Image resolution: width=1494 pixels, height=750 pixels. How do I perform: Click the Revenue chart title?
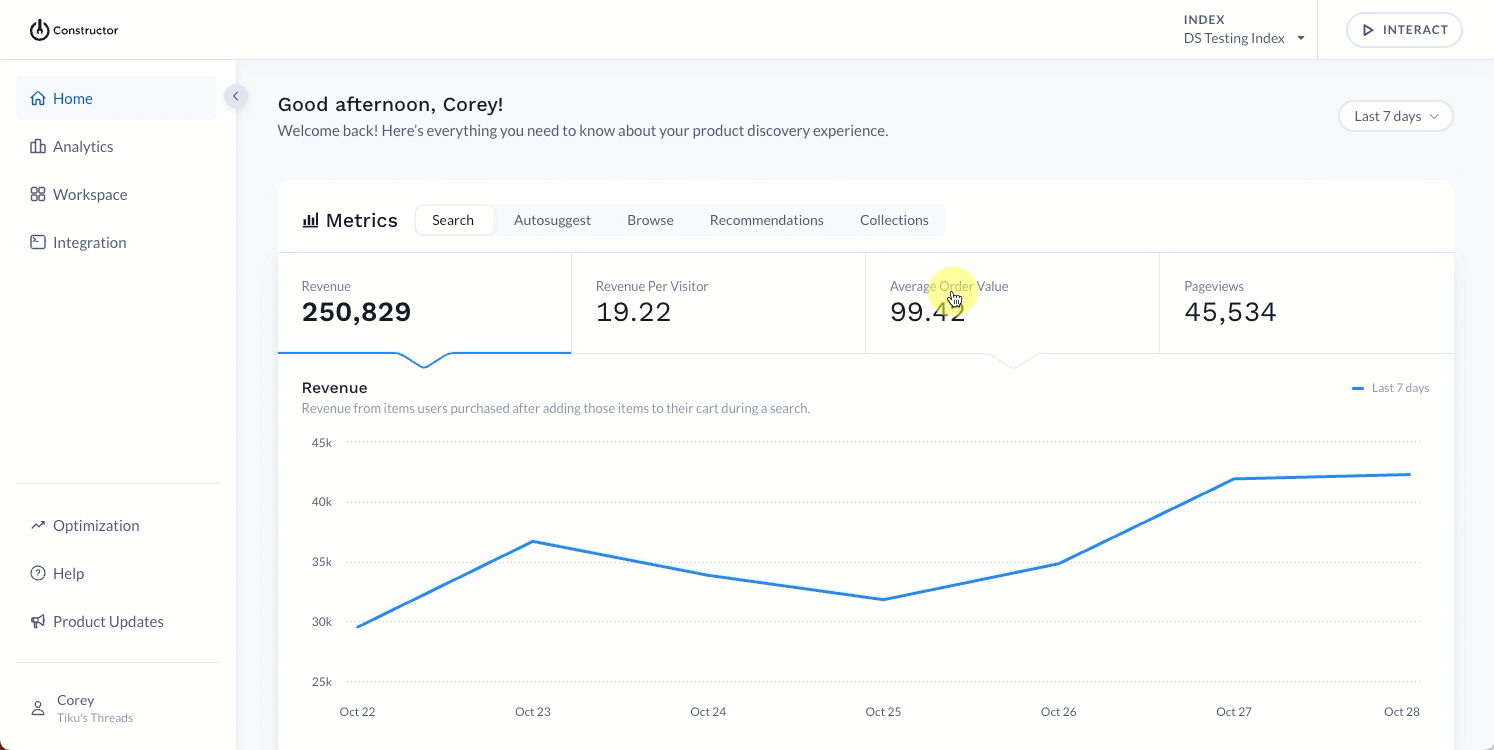334,388
